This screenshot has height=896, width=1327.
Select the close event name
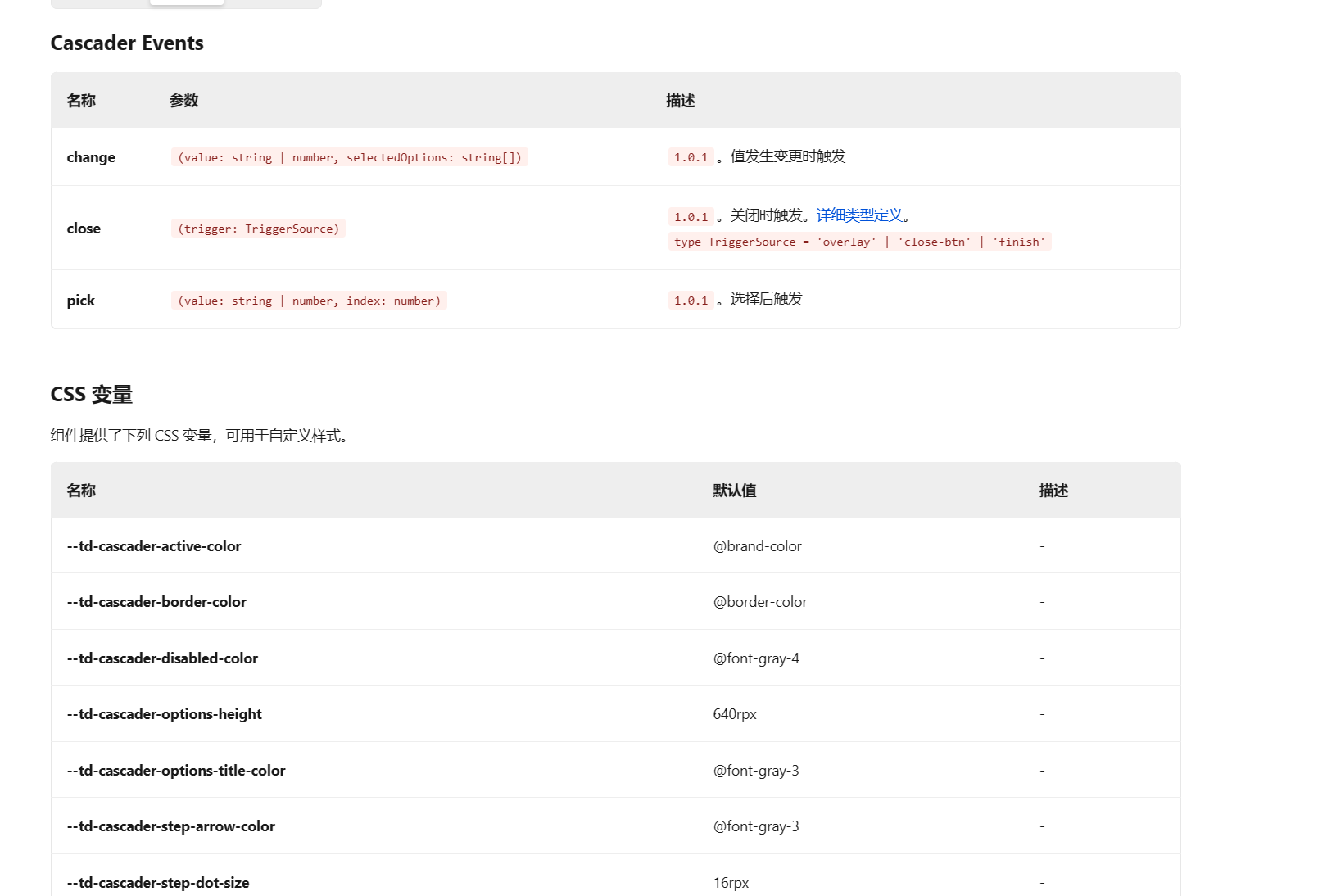click(x=84, y=229)
